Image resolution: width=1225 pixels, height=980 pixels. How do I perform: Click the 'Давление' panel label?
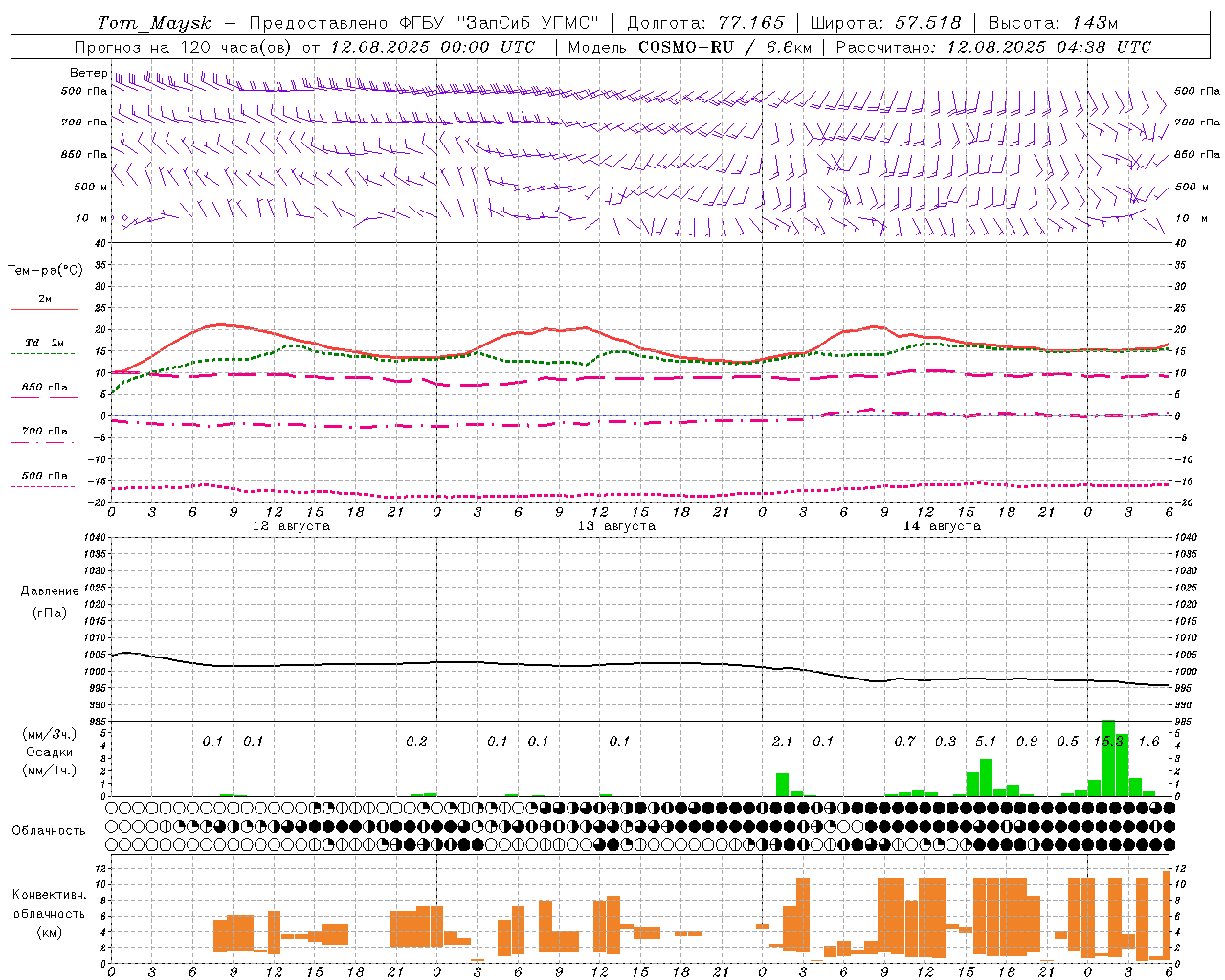point(50,591)
